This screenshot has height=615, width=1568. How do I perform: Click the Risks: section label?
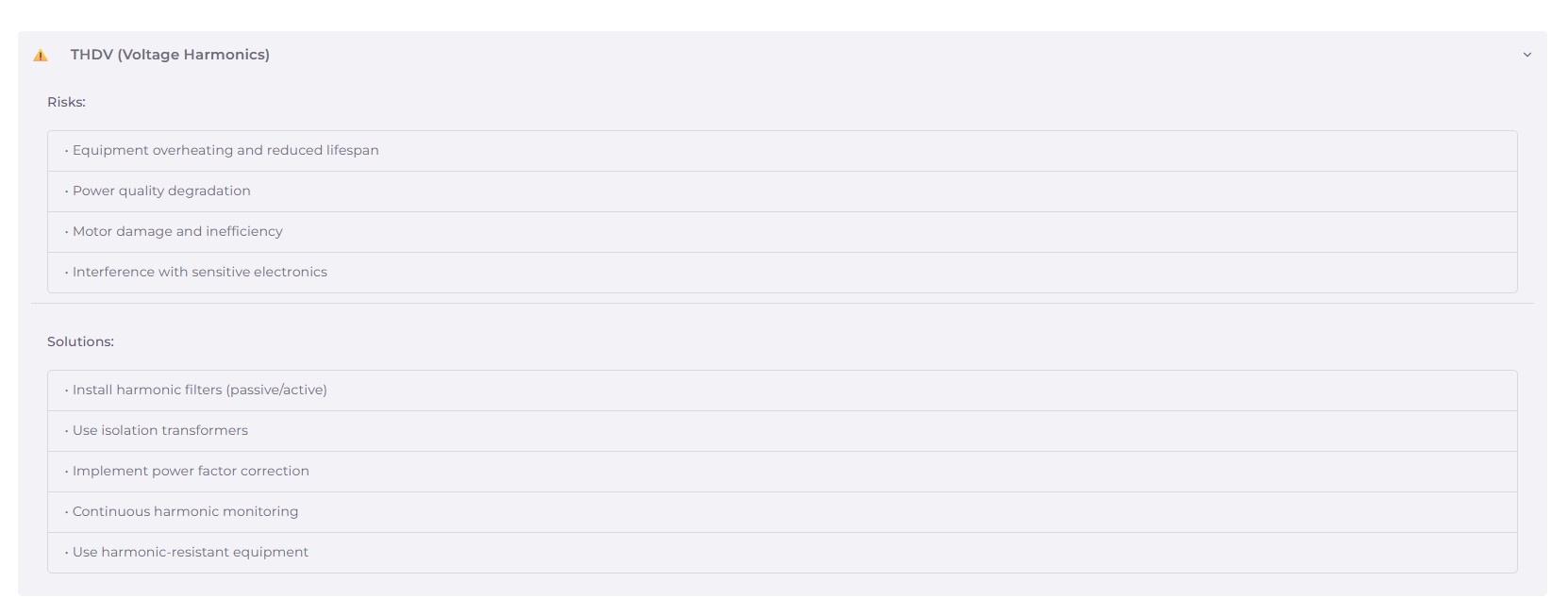pos(66,102)
